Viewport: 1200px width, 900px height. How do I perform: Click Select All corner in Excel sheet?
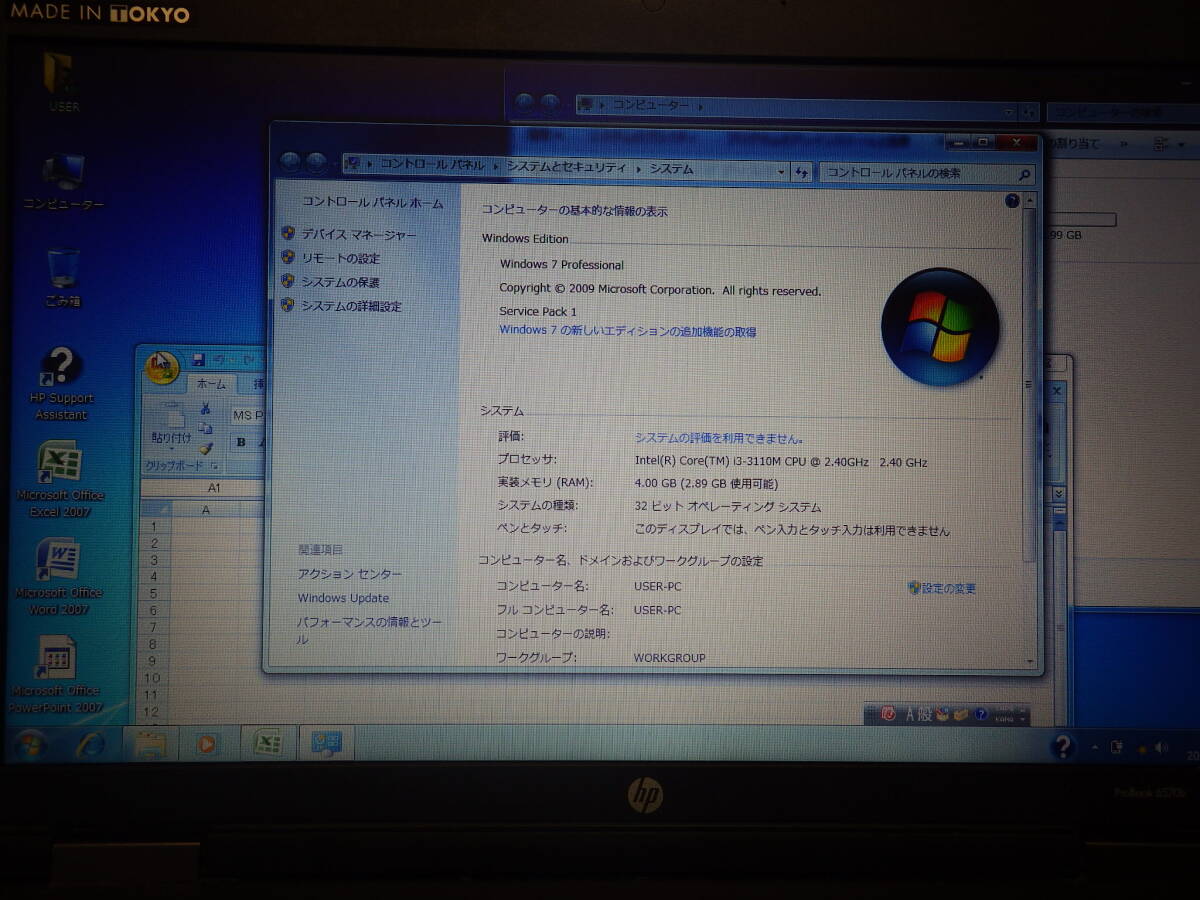(x=154, y=509)
